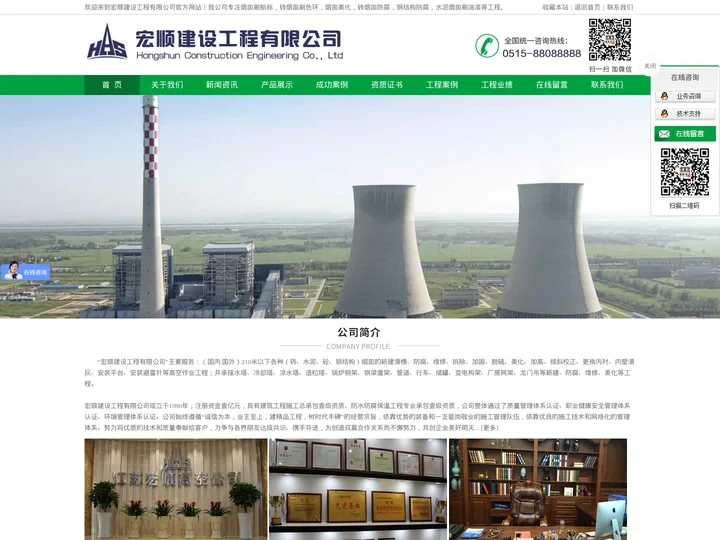Click 扫描二维码 caption in sidebar
This screenshot has height=540, width=720.
(x=684, y=206)
